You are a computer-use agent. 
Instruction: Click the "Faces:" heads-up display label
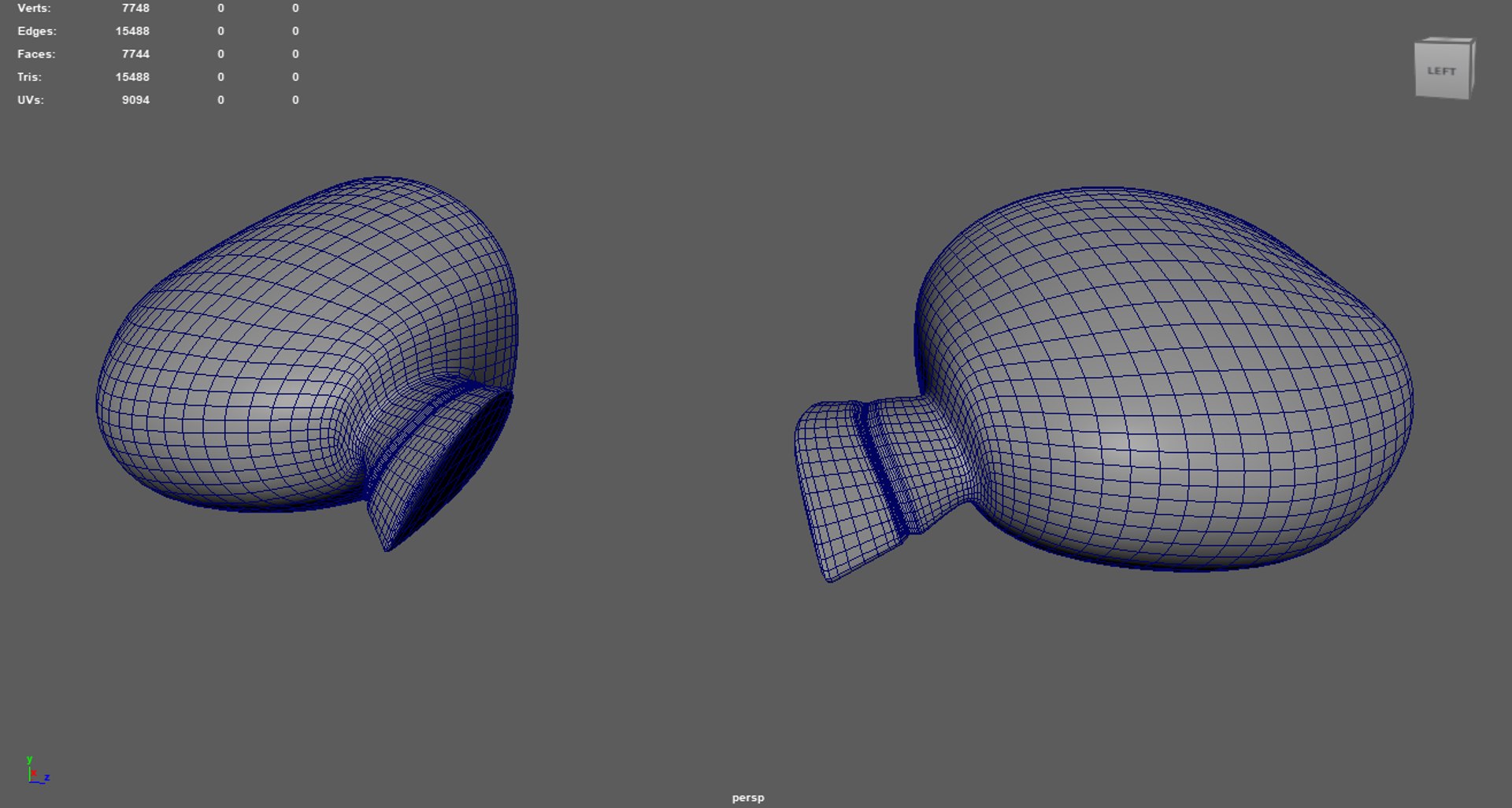[x=36, y=54]
